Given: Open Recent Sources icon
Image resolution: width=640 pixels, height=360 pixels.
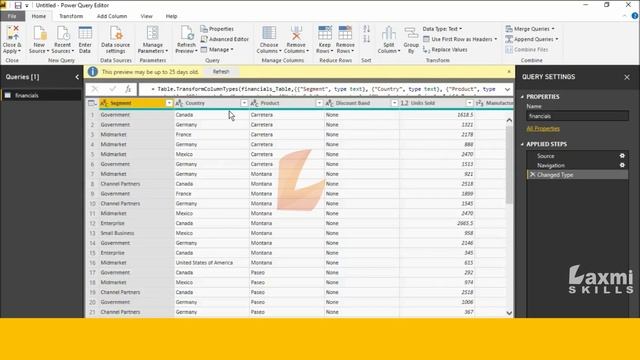Looking at the screenshot, I should pos(63,33).
